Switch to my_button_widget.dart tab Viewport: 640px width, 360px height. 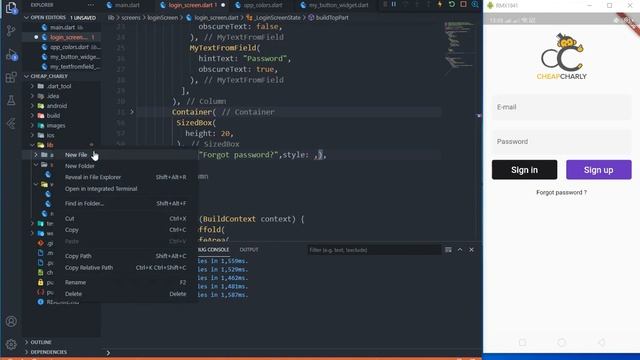tap(334, 5)
